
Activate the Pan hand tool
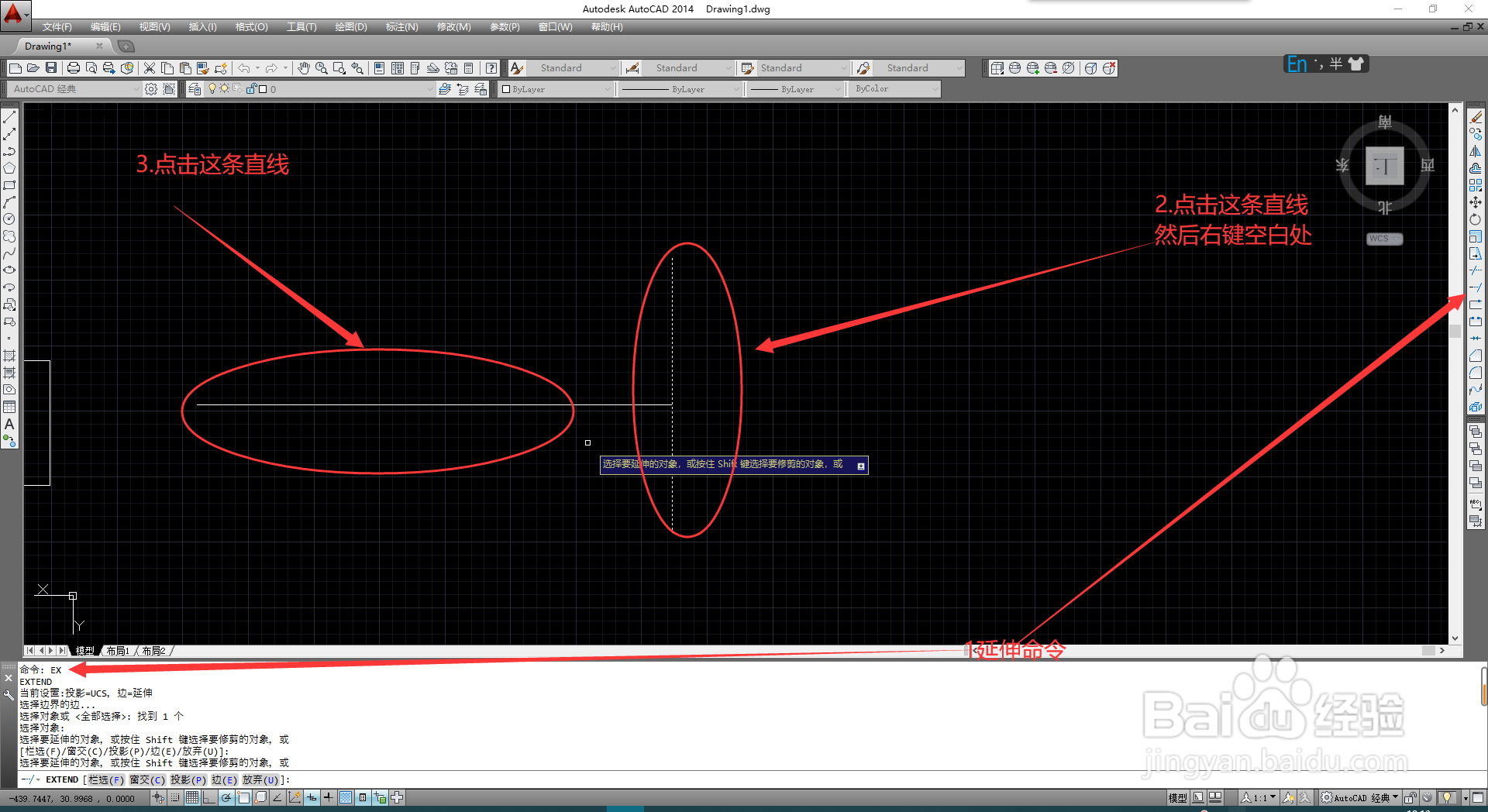[x=304, y=68]
